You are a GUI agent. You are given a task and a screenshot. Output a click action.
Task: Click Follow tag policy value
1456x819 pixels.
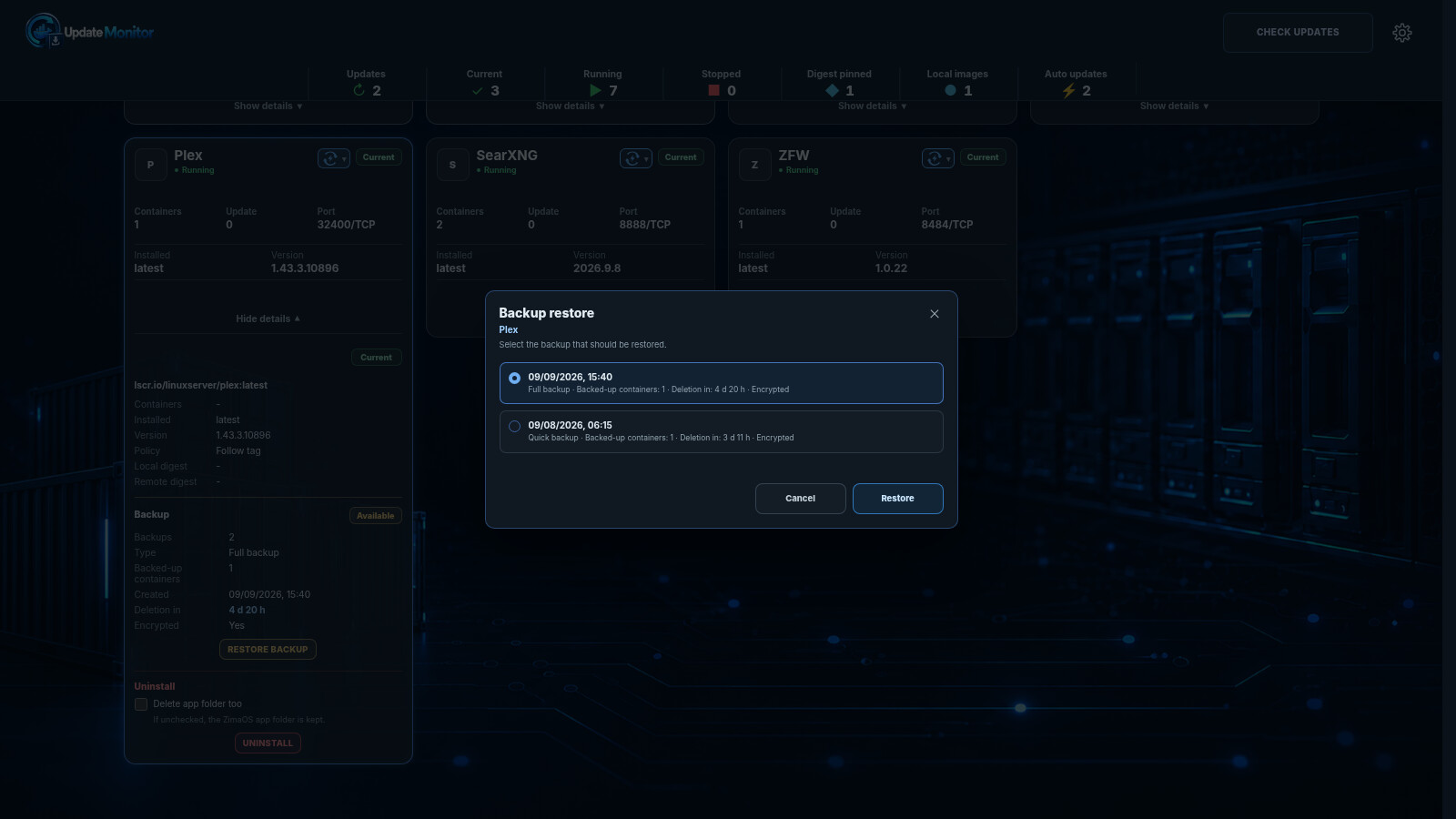[238, 451]
